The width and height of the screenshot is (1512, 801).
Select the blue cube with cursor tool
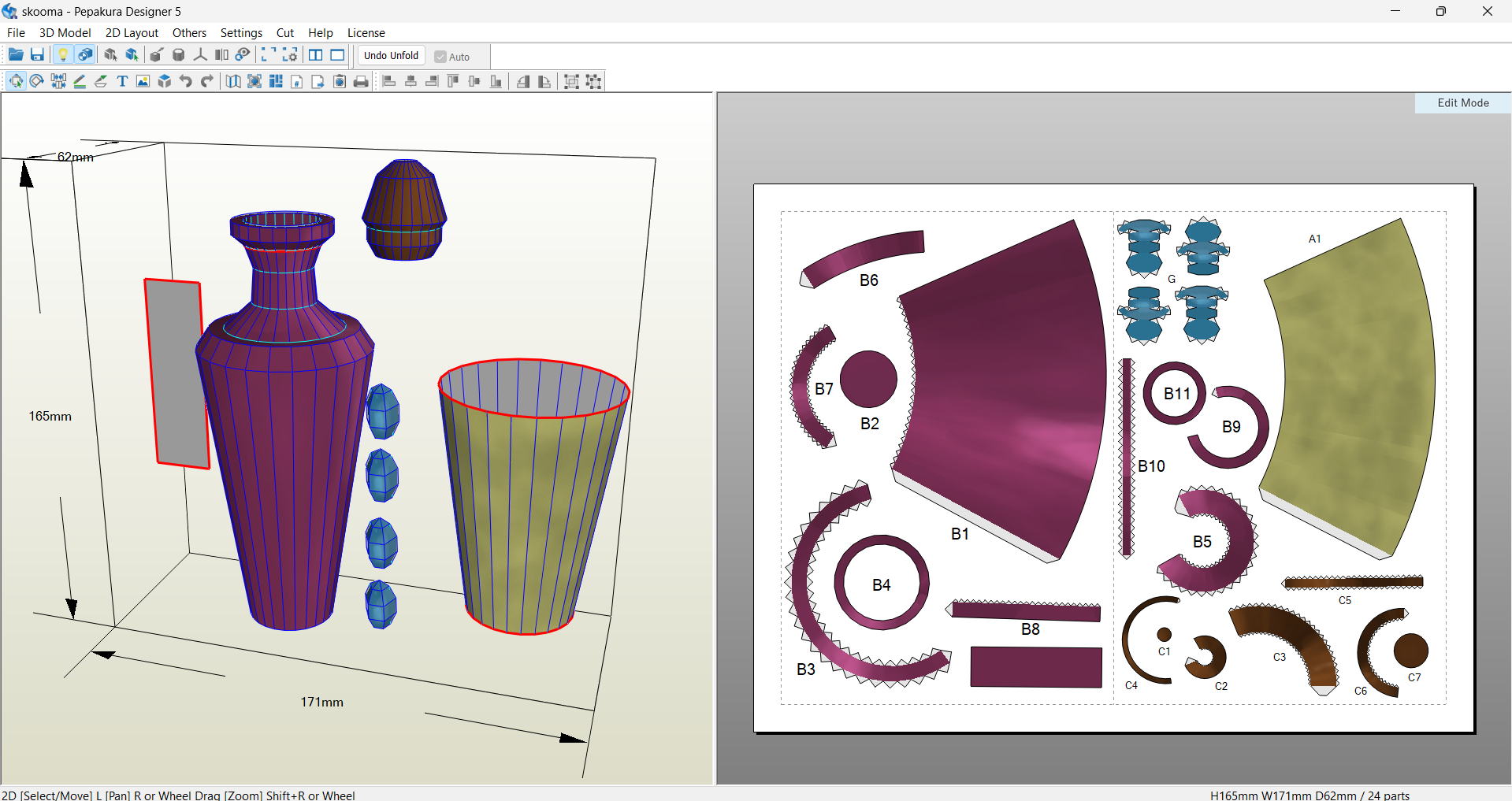[x=132, y=55]
